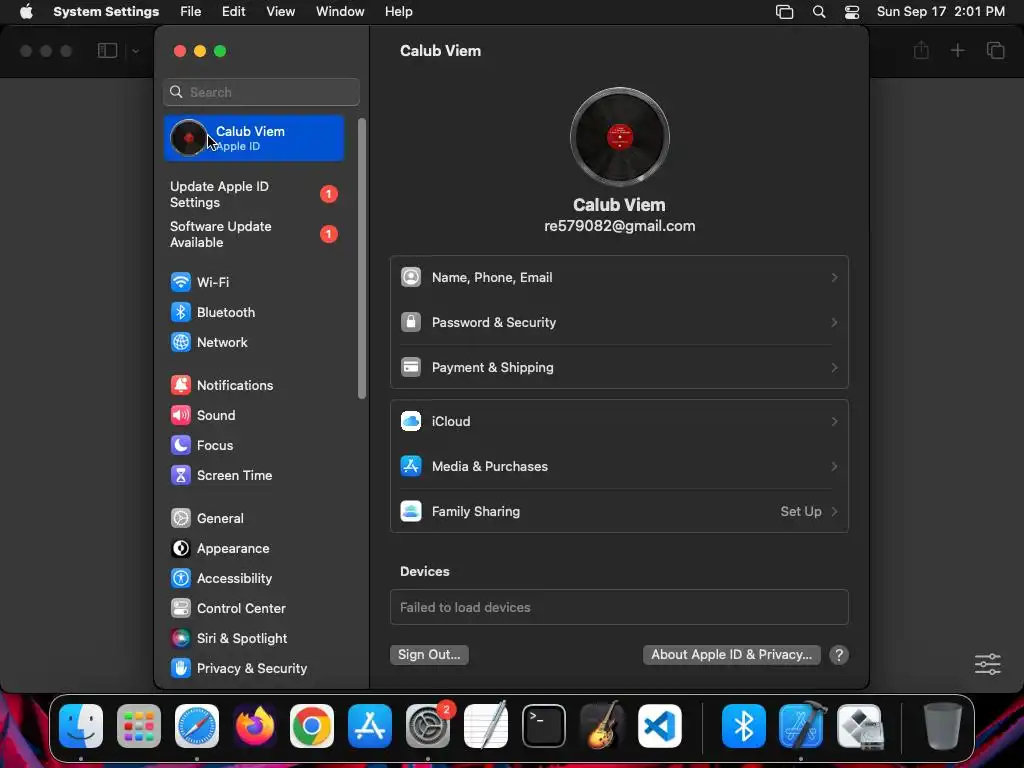Open Boot Camp Assistant from Dock
Viewport: 1024px width, 768px height.
pos(859,726)
